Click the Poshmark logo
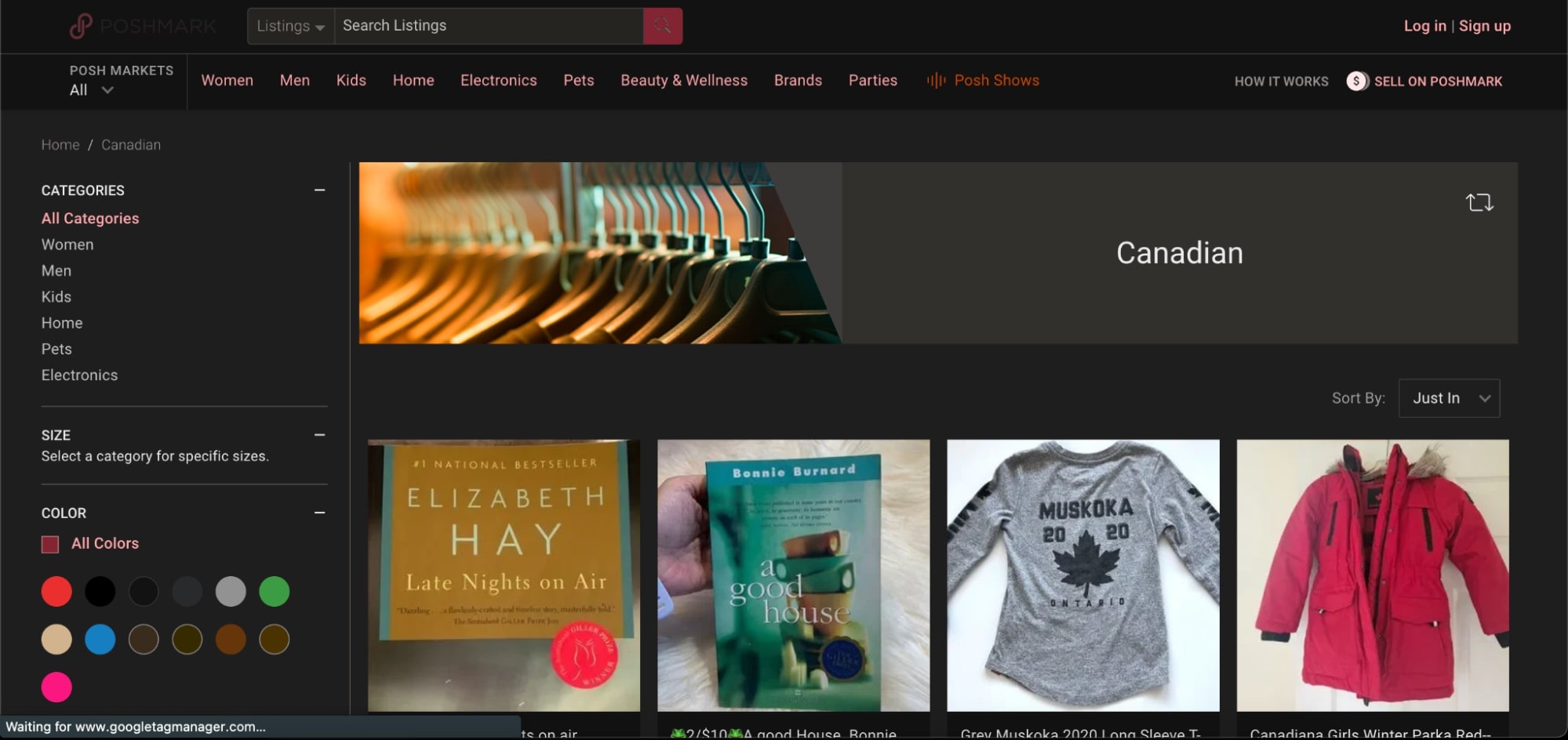1568x740 pixels. (143, 26)
